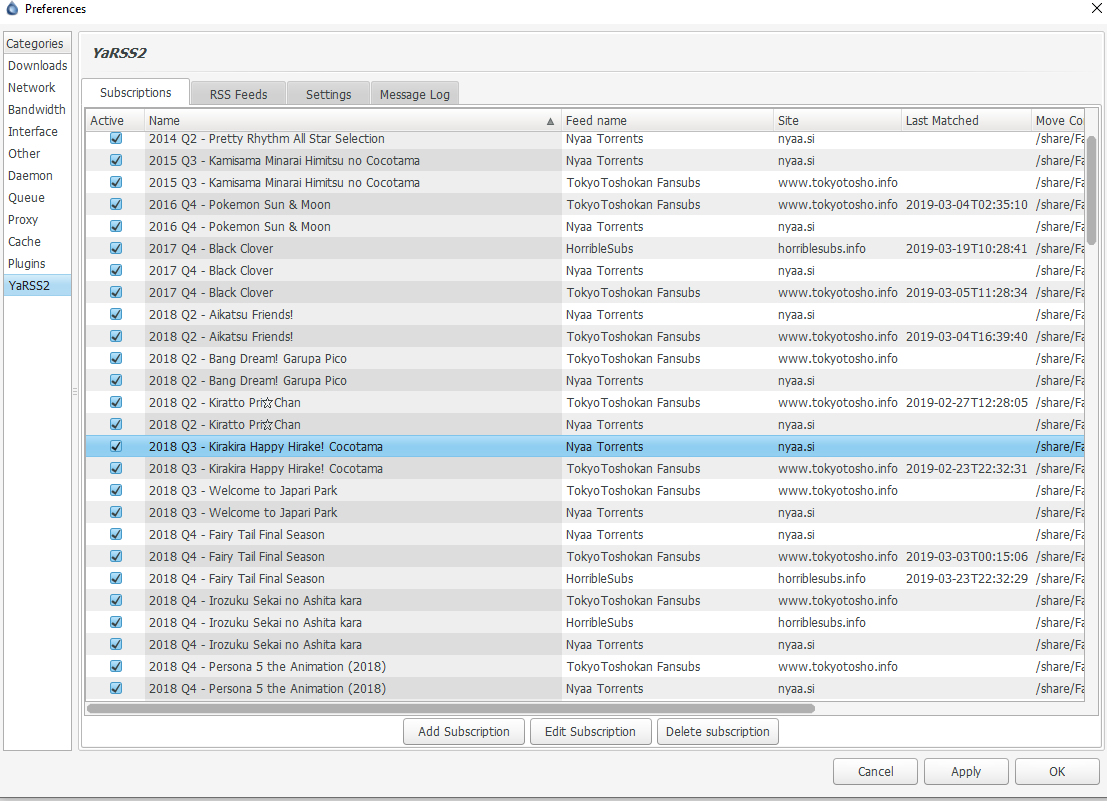Select the Other category
The image size is (1107, 801).
[x=37, y=153]
